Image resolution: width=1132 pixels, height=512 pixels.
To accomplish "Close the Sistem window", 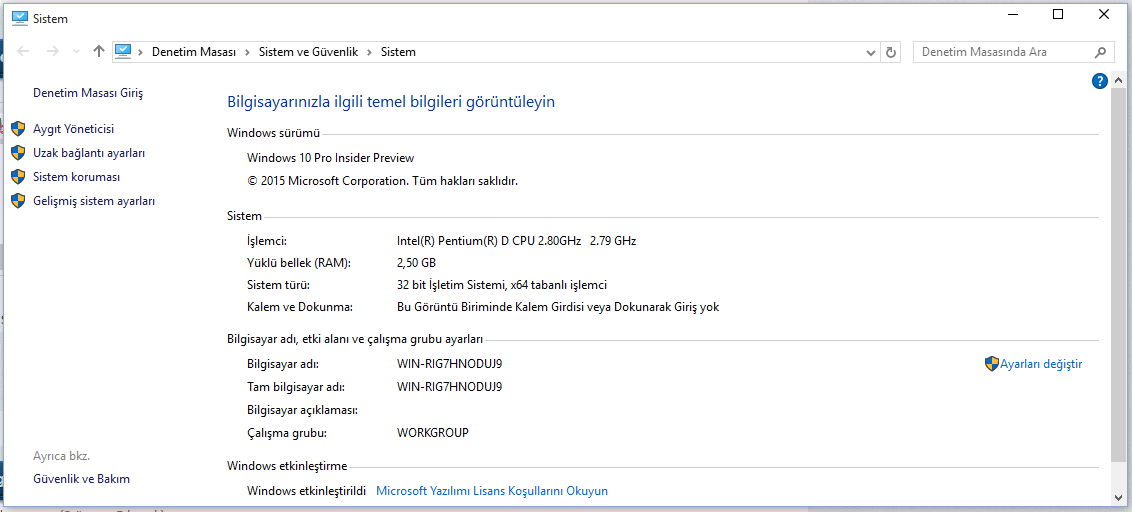I will [x=1104, y=14].
